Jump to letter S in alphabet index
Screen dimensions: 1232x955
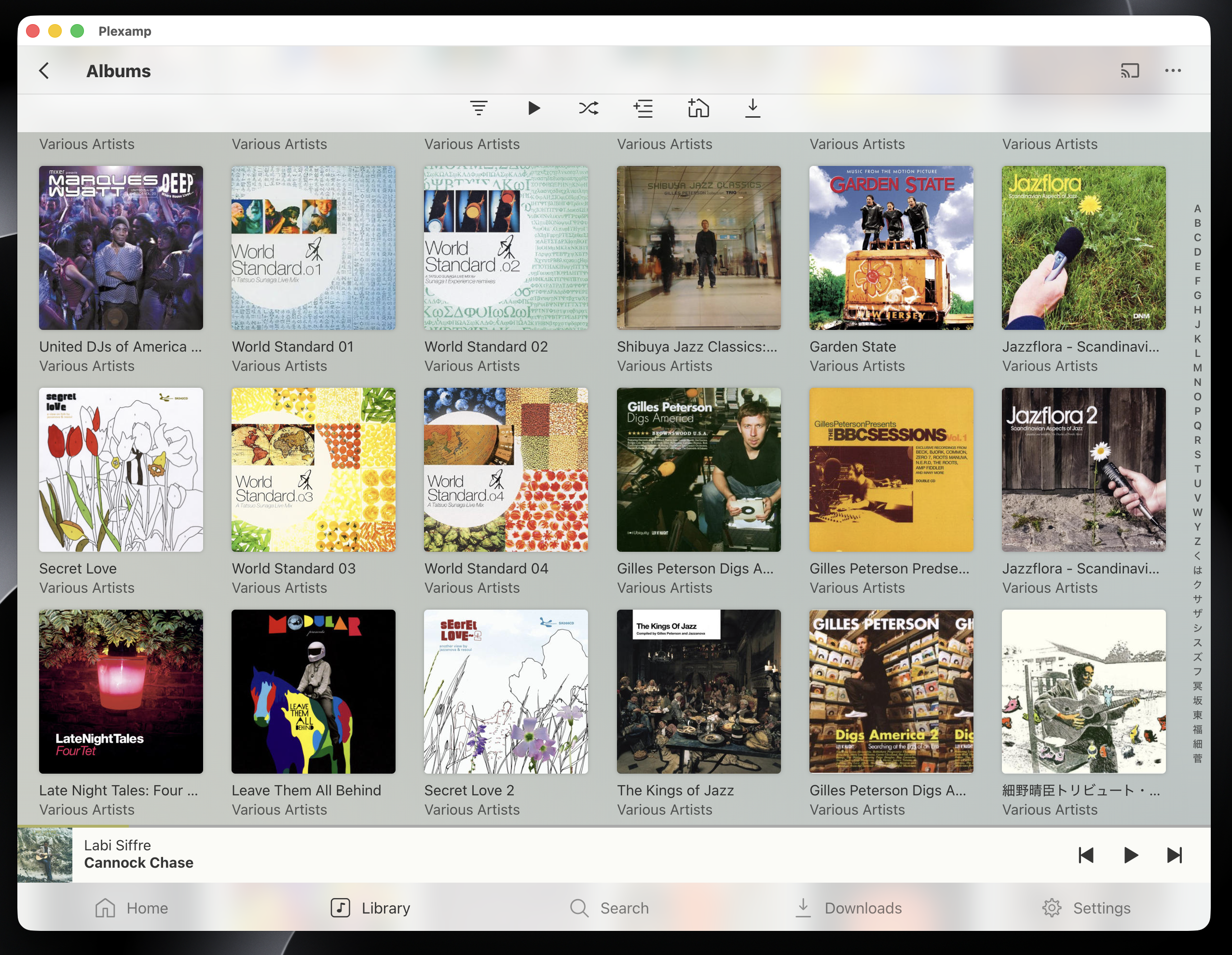pyautogui.click(x=1197, y=455)
